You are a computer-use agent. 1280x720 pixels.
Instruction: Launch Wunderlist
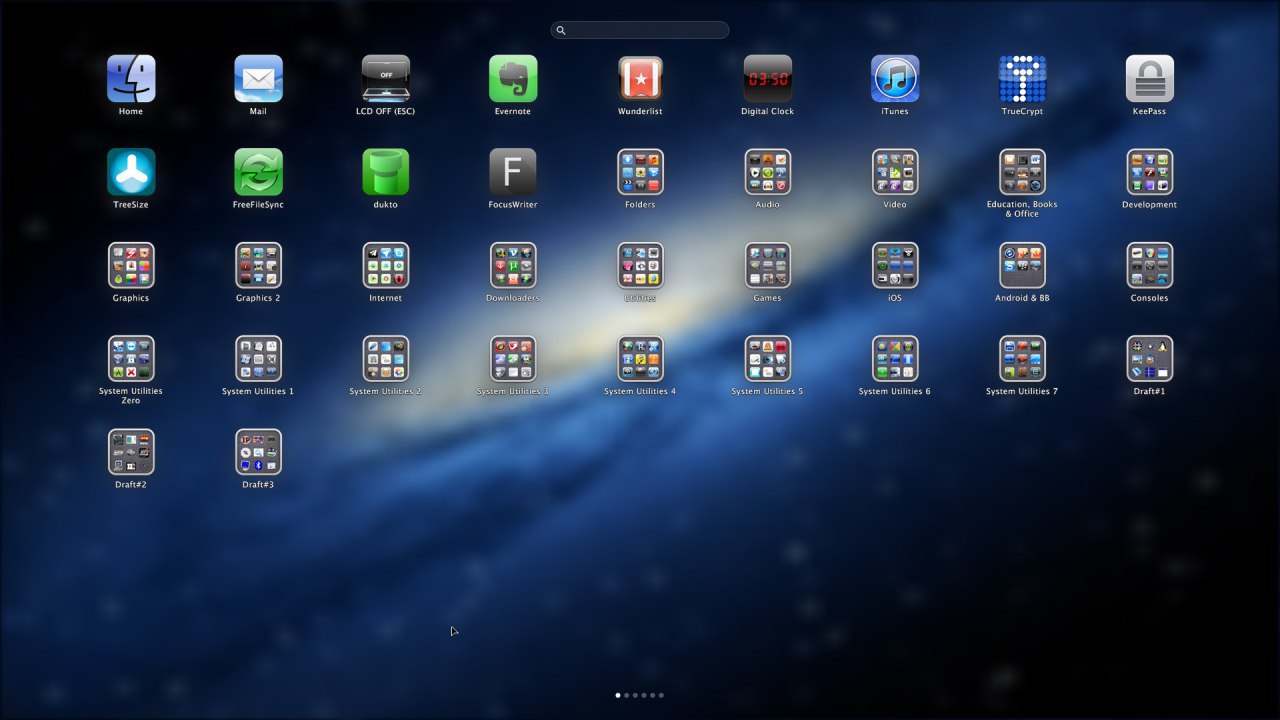click(640, 79)
